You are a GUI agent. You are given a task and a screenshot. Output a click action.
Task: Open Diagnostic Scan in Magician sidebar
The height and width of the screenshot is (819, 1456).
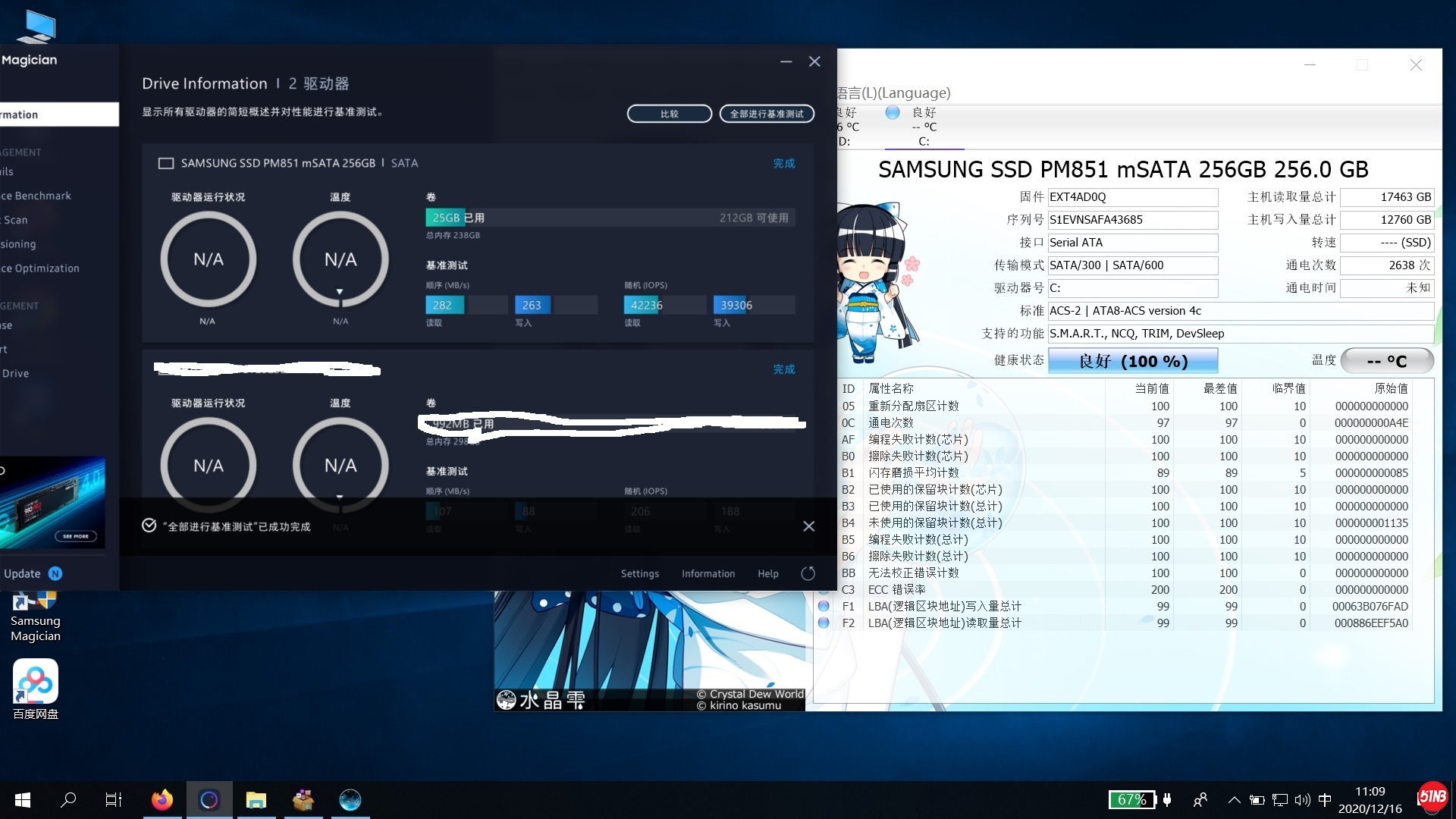pos(15,220)
